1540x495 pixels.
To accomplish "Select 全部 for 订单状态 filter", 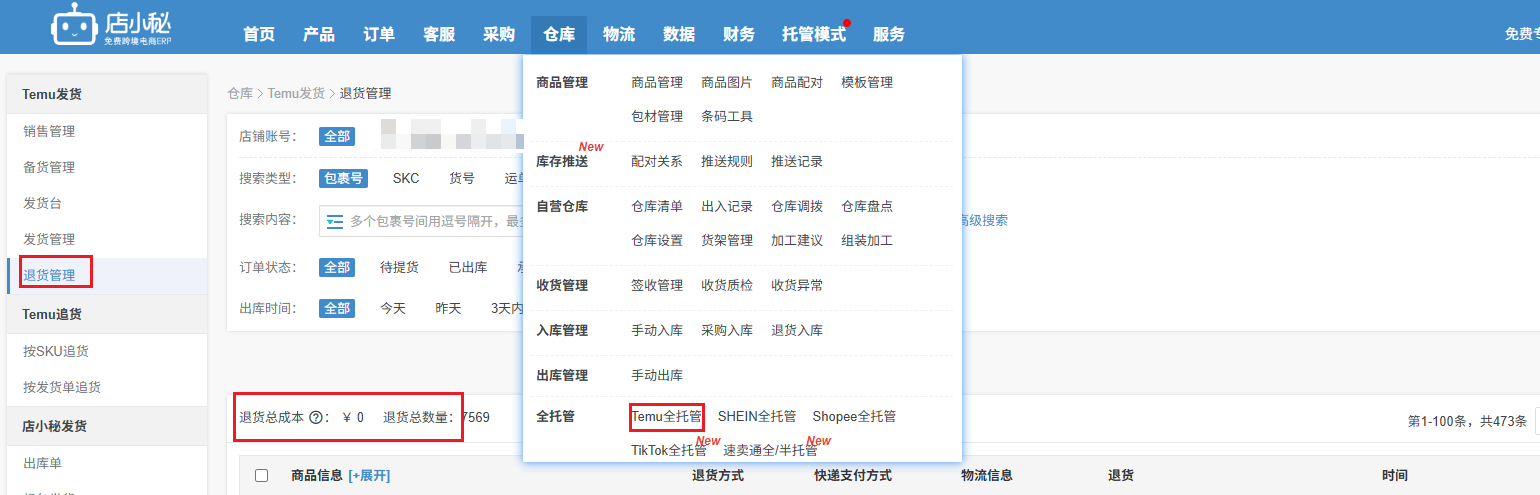I will tap(337, 267).
